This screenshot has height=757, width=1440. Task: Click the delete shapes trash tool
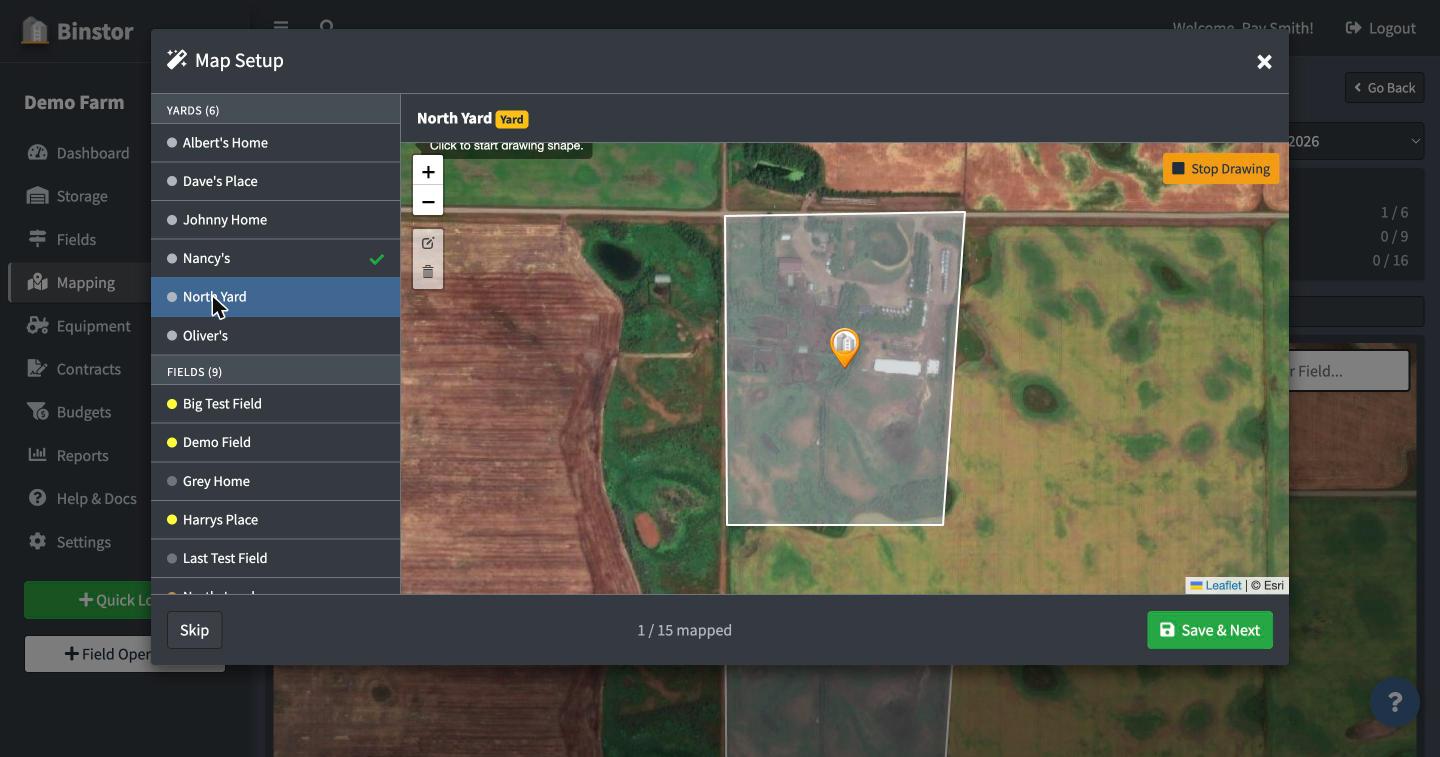(428, 272)
